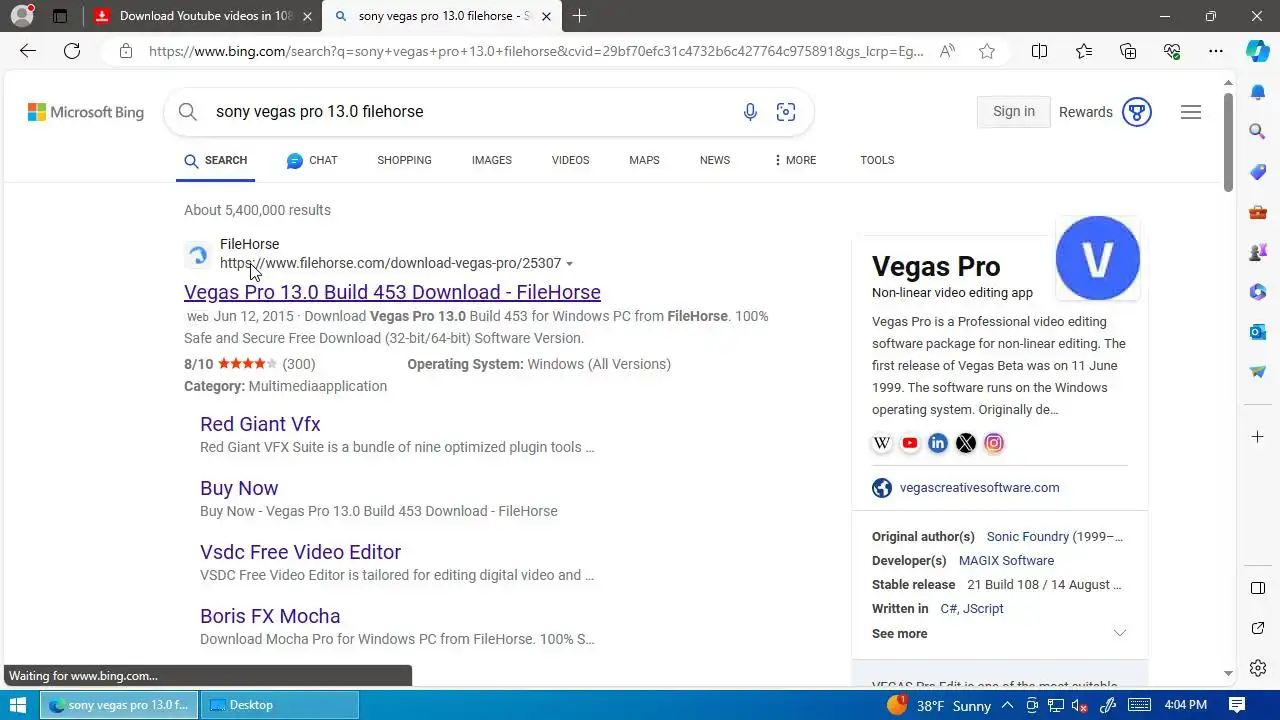Image resolution: width=1280 pixels, height=720 pixels.
Task: Add a sidebar app with plus
Action: point(1258,437)
